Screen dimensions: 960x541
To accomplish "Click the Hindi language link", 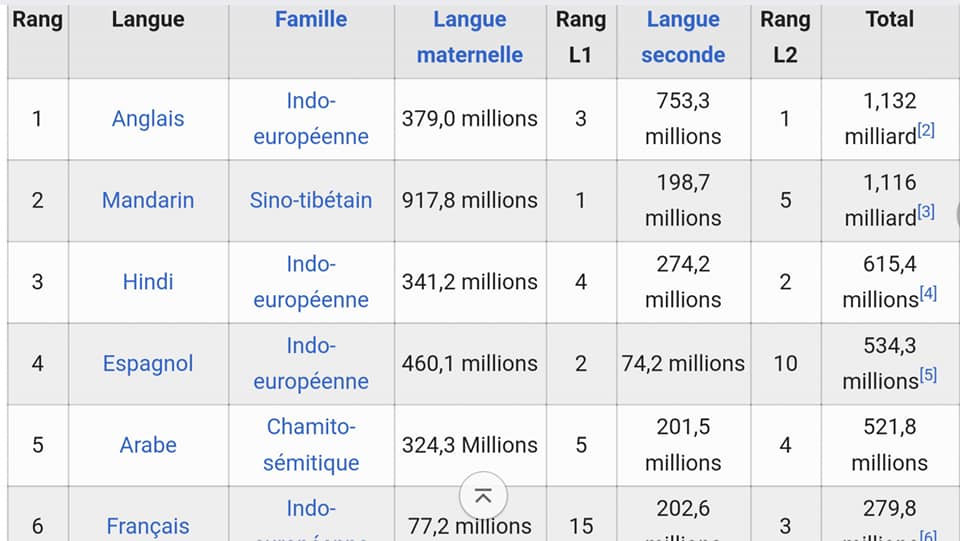I will [148, 282].
